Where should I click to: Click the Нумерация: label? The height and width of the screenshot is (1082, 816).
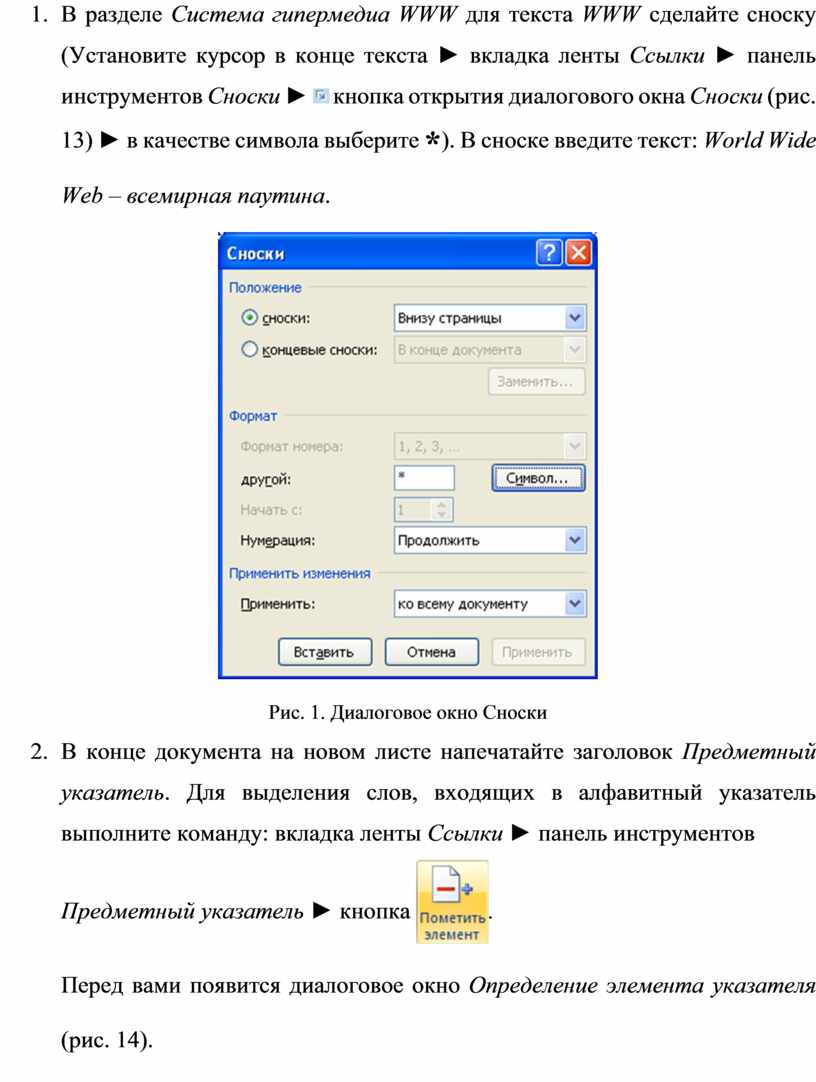tap(277, 540)
